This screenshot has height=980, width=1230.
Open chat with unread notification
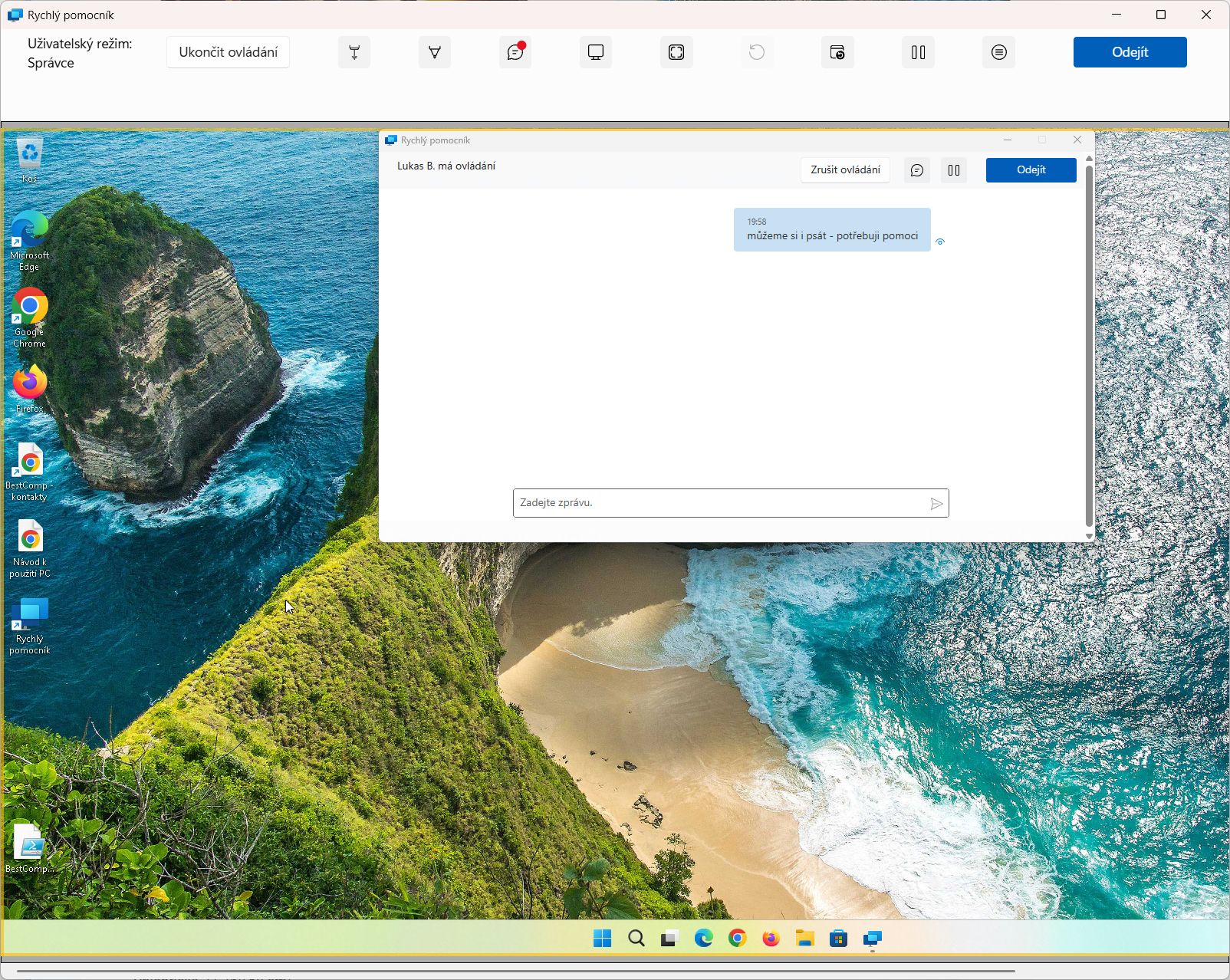(x=515, y=52)
